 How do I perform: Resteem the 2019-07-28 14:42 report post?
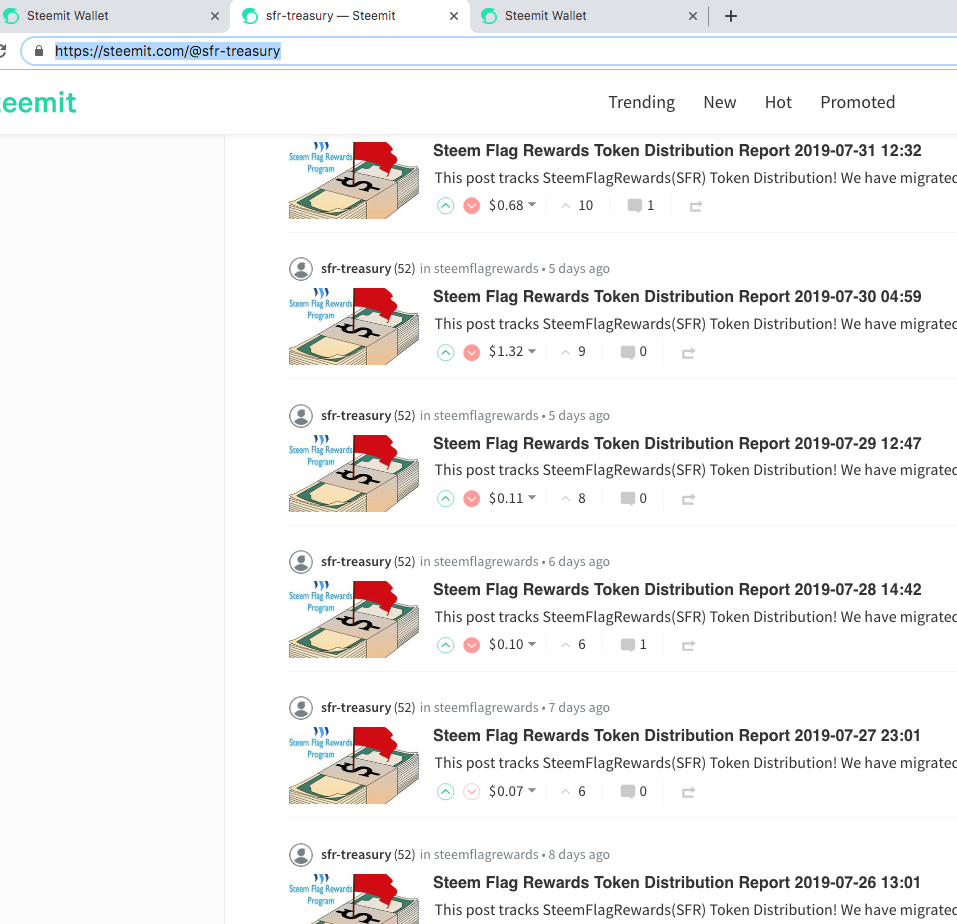(688, 645)
